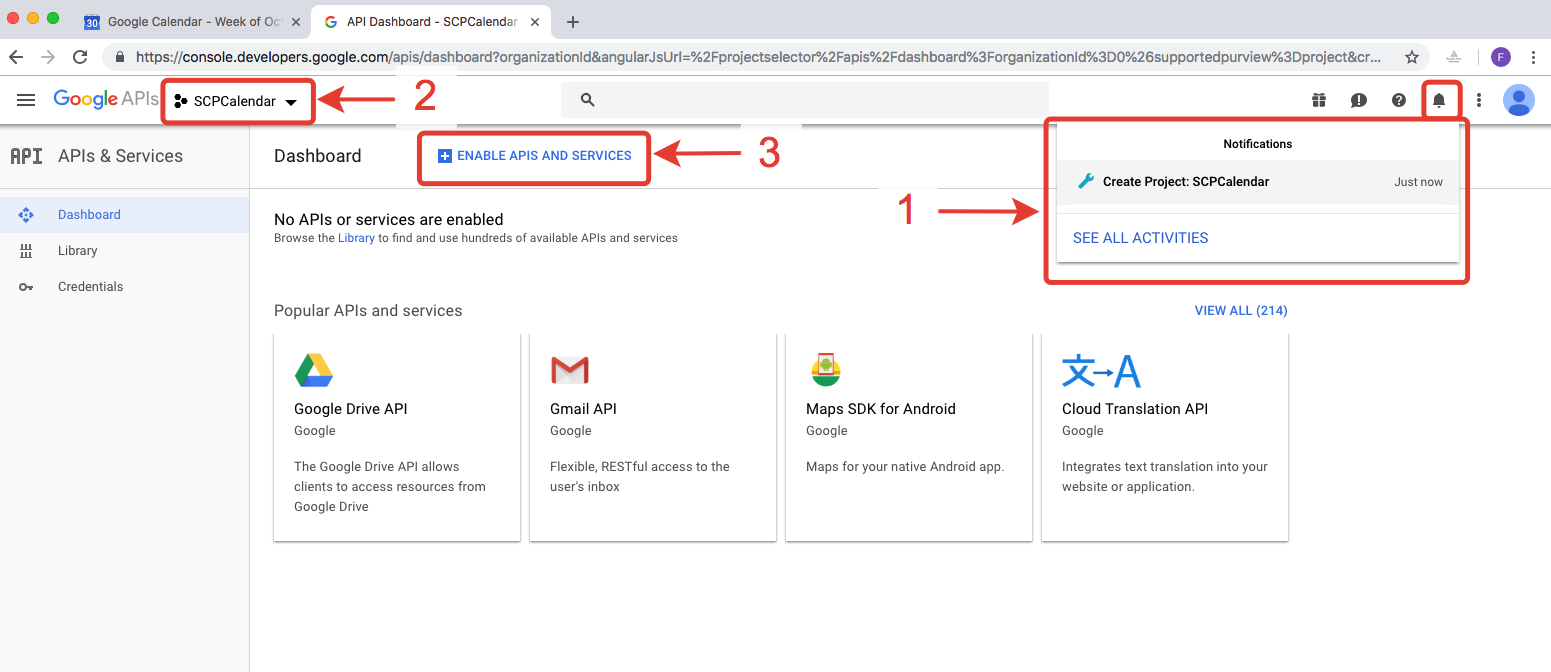Click VIEW ALL (214) link
Viewport: 1551px width, 672px height.
click(x=1241, y=311)
